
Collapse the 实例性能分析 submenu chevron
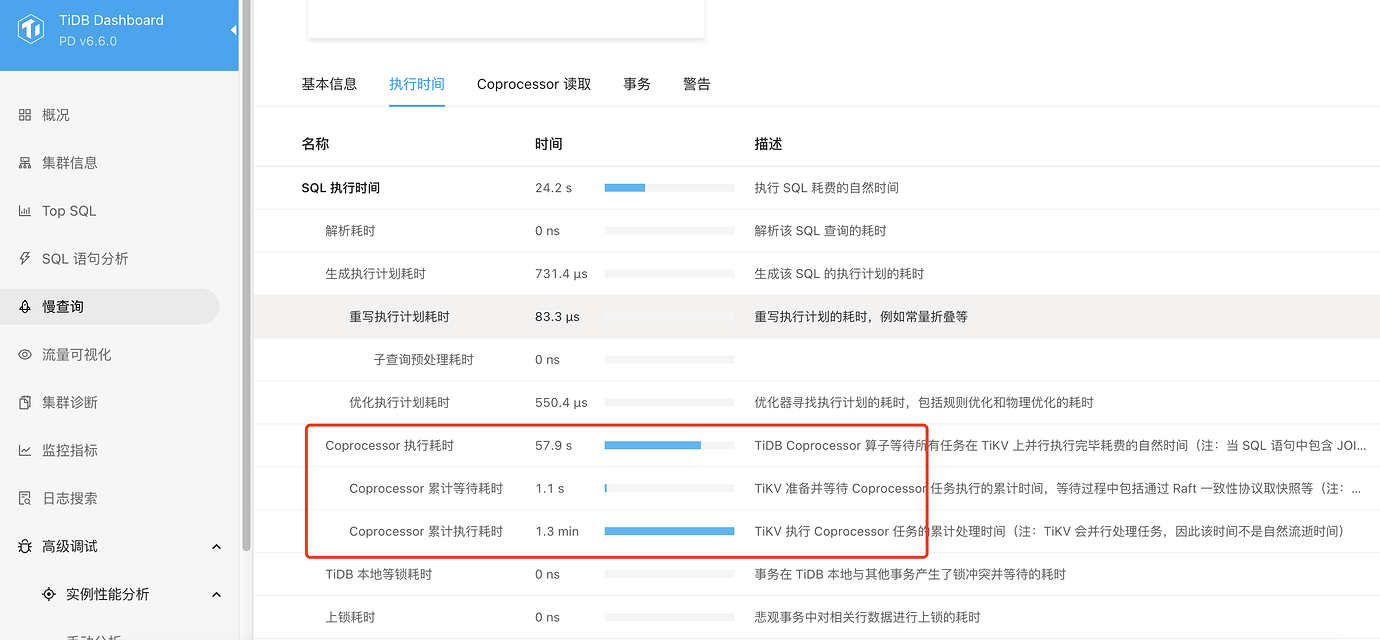pos(217,595)
